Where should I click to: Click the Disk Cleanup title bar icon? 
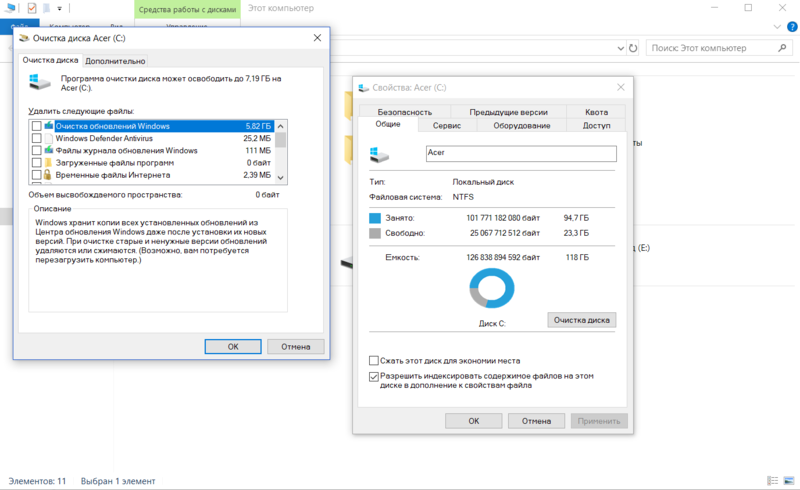[23, 38]
